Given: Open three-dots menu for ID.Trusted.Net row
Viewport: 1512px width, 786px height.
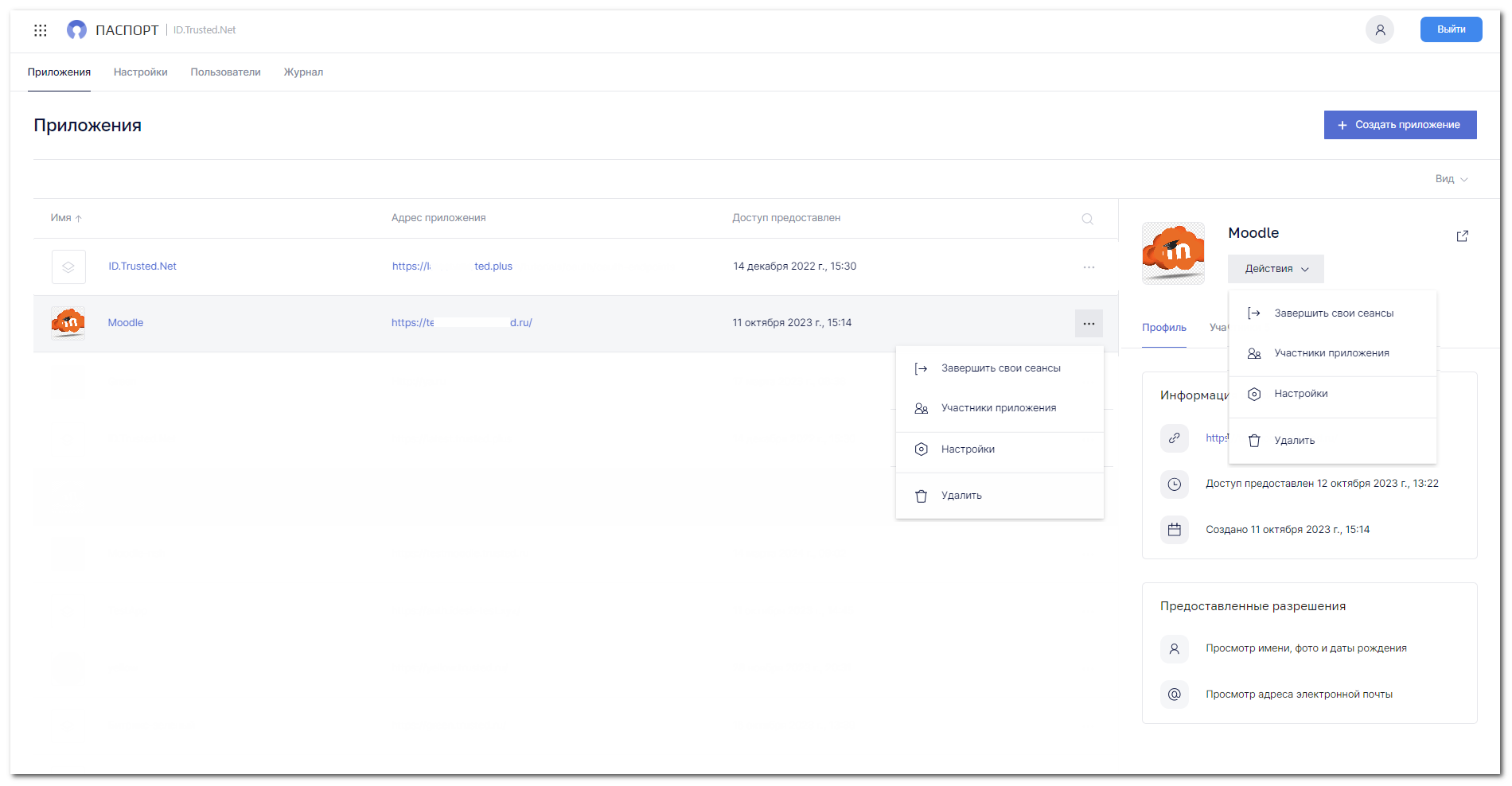Looking at the screenshot, I should pyautogui.click(x=1089, y=267).
